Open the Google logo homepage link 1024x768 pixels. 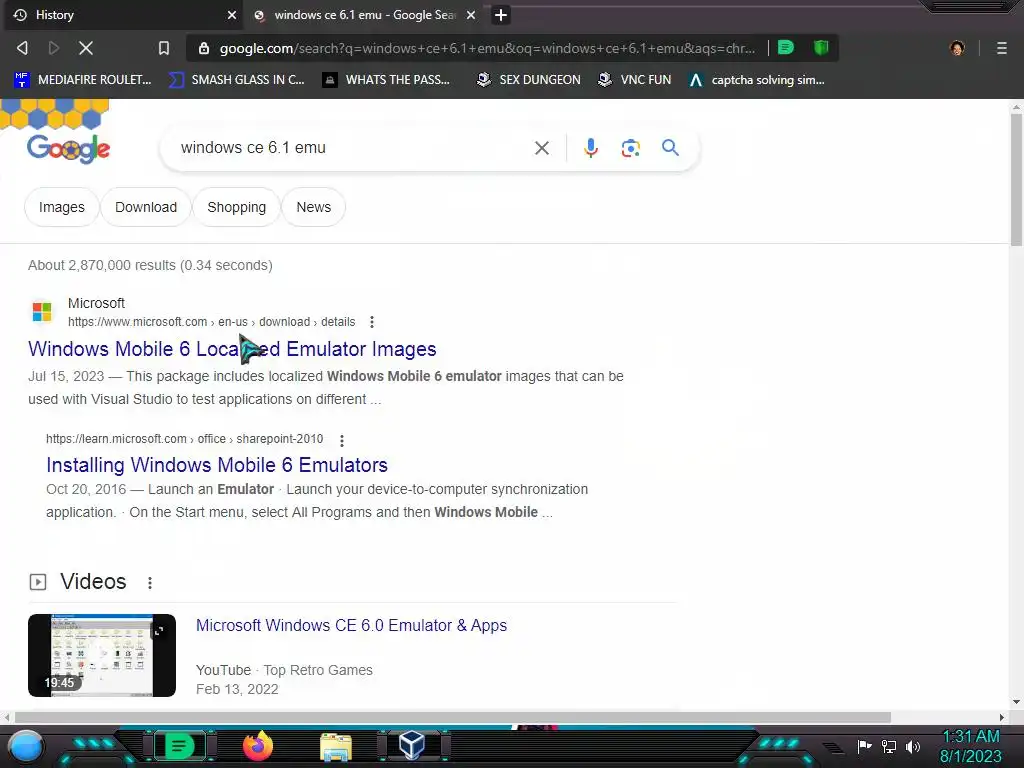(x=69, y=149)
